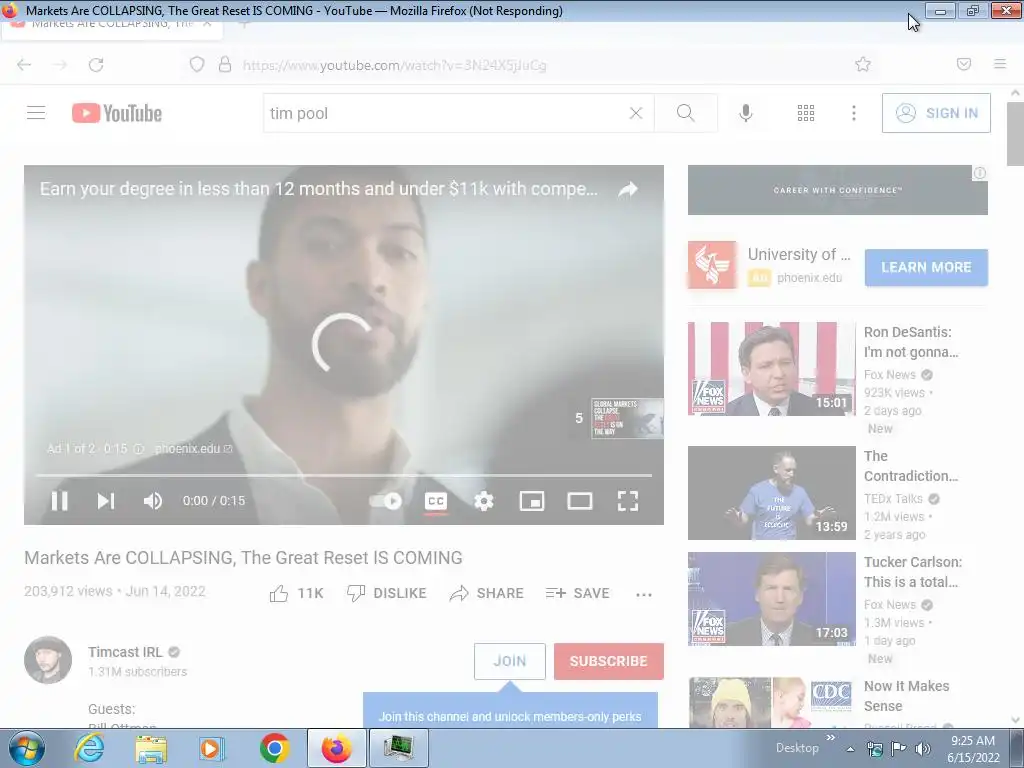This screenshot has width=1024, height=768.
Task: Click SAVE to playlist
Action: (x=577, y=593)
